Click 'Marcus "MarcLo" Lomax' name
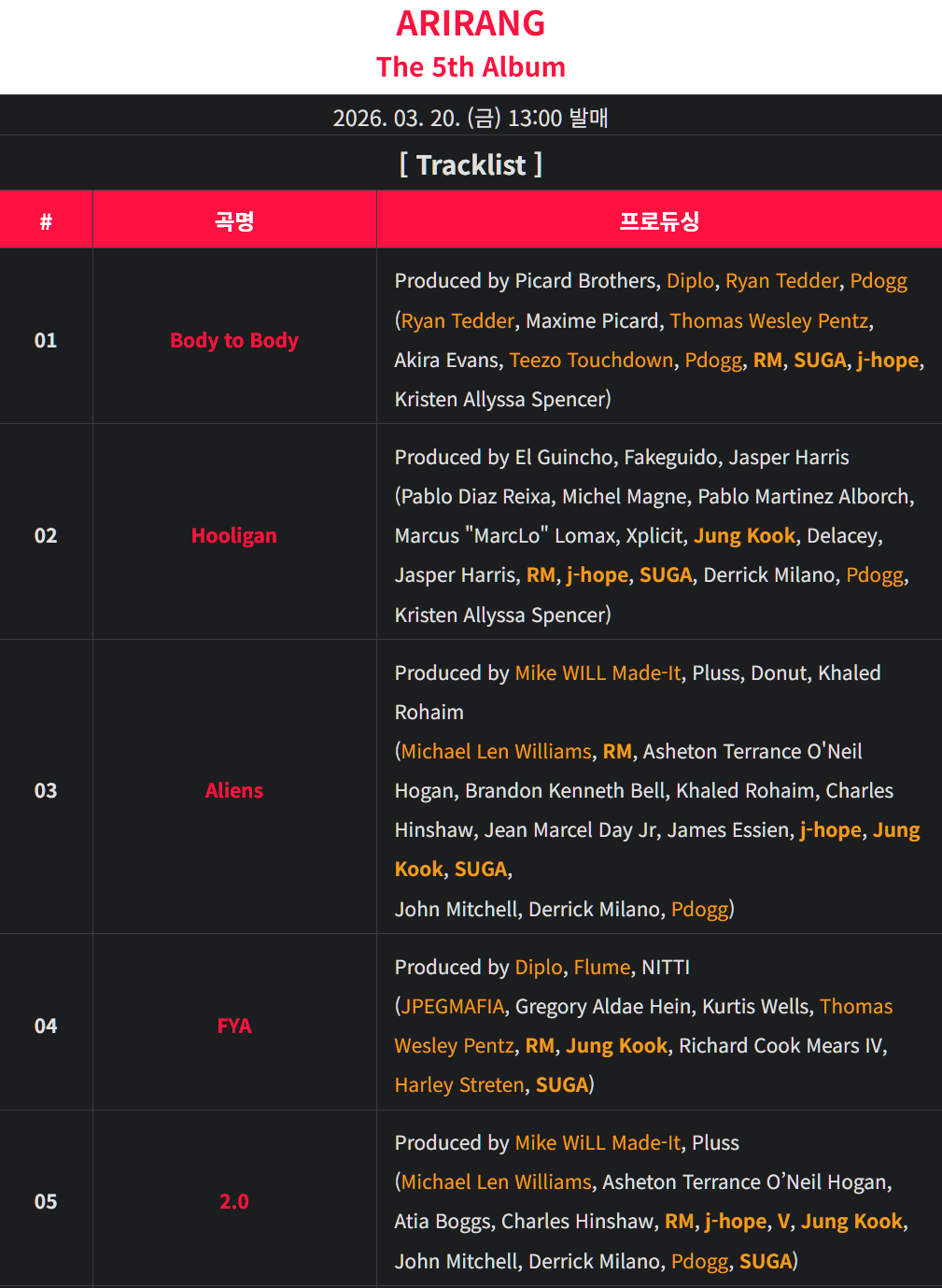This screenshot has width=942, height=1288. (504, 535)
